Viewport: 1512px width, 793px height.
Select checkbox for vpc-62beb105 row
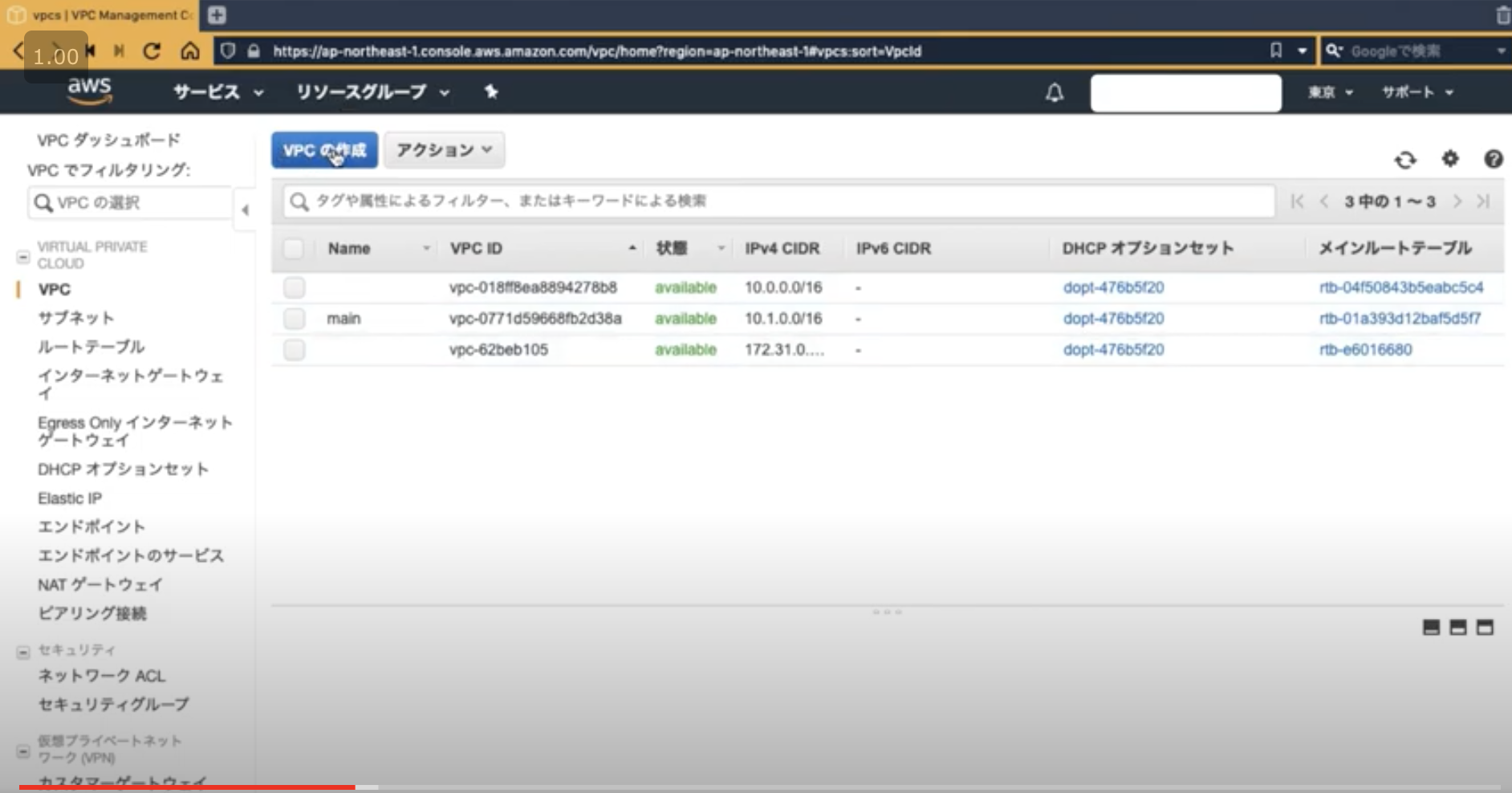coord(294,350)
